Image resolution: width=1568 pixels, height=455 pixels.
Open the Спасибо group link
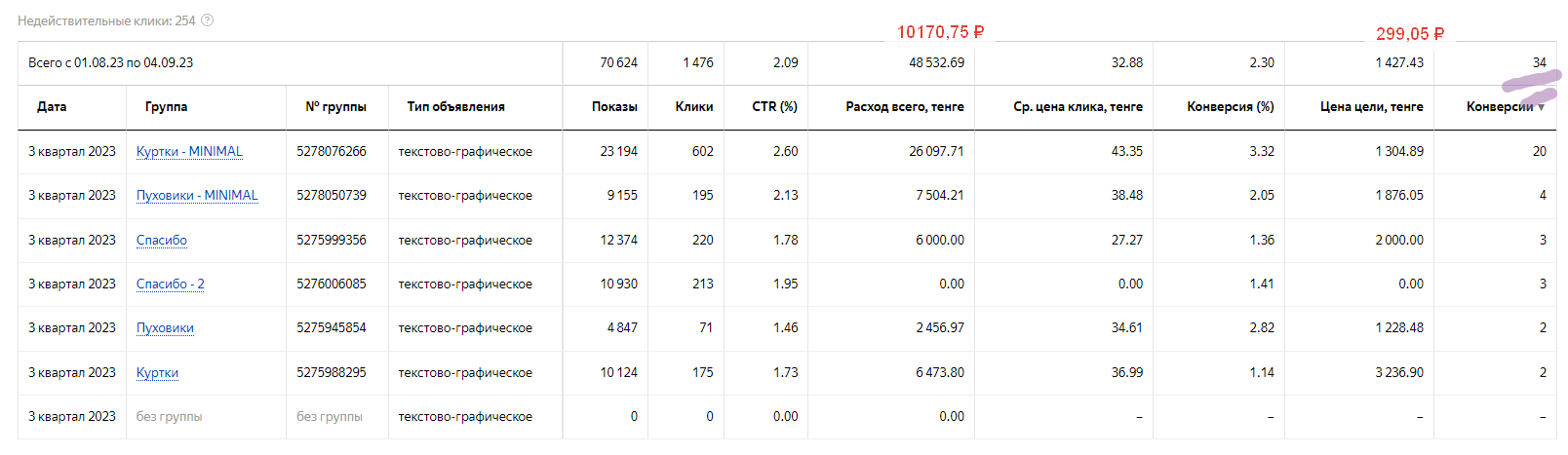[x=162, y=241]
